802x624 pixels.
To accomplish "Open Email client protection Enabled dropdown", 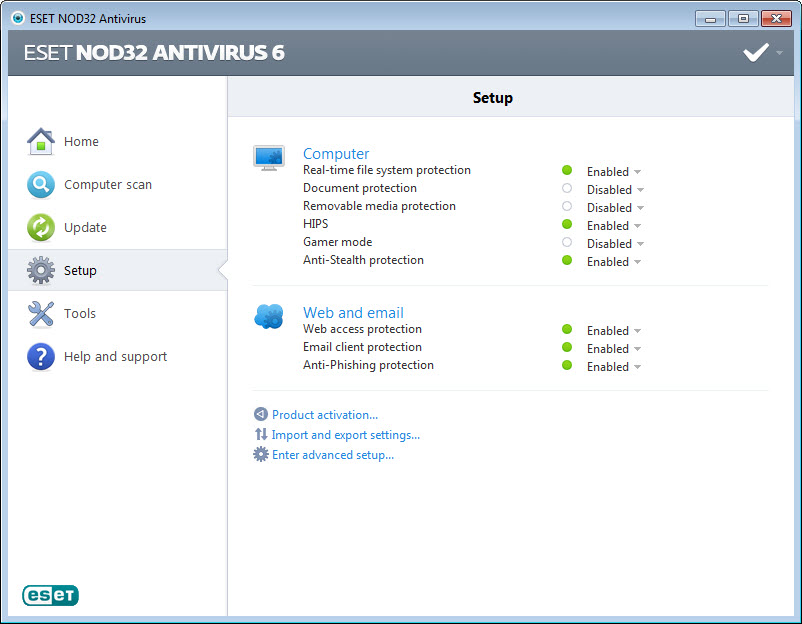I will point(614,349).
